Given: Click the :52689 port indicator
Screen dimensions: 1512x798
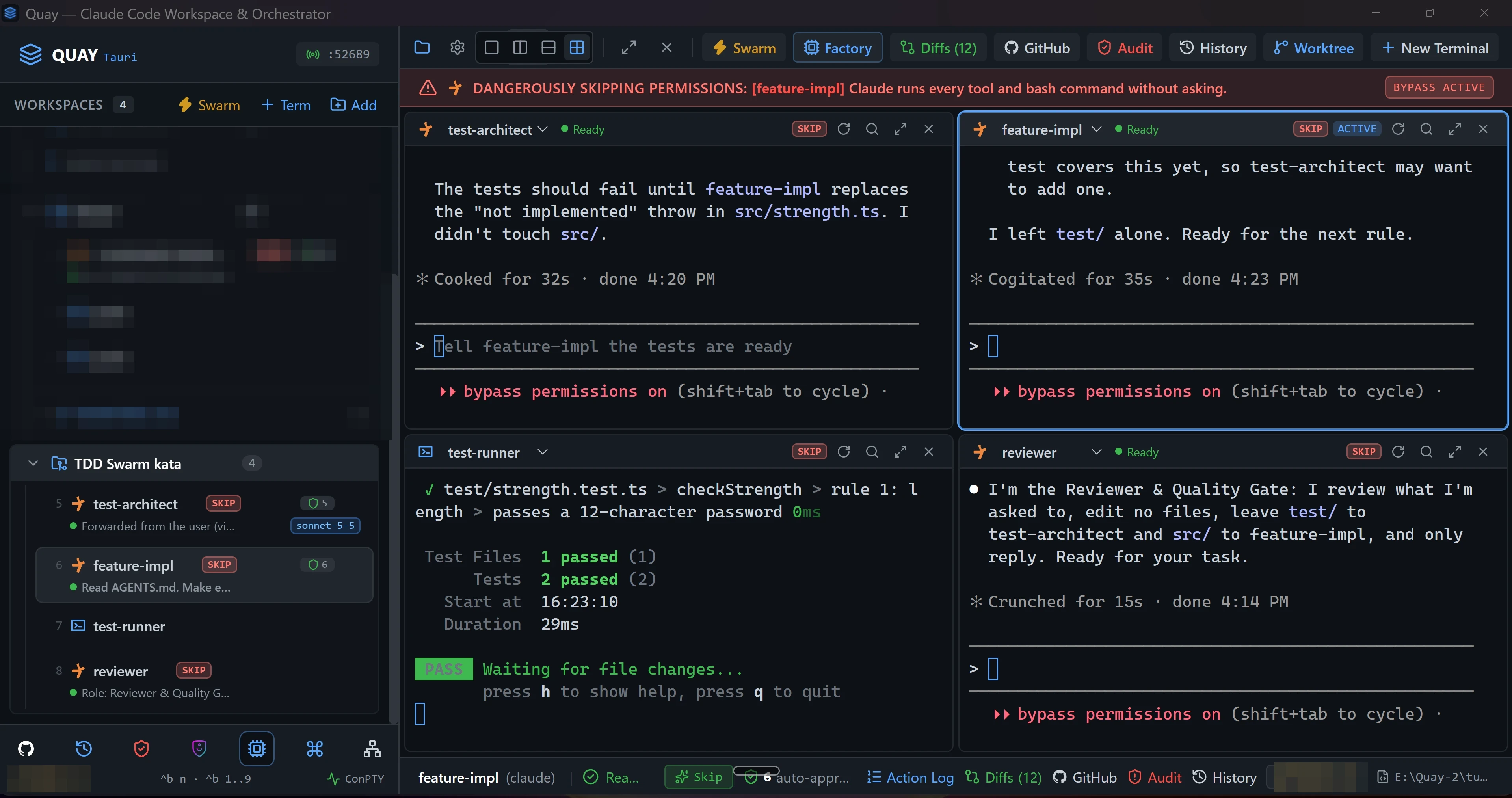Looking at the screenshot, I should pos(337,54).
